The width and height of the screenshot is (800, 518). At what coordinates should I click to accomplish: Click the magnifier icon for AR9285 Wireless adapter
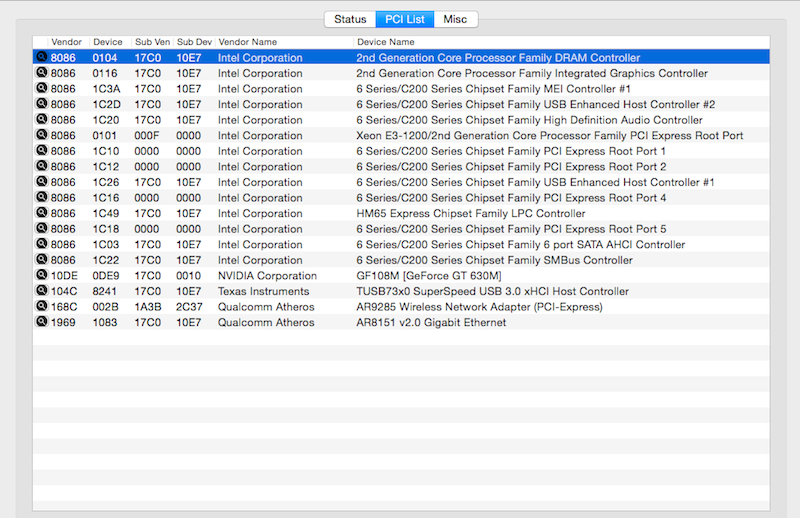point(41,307)
